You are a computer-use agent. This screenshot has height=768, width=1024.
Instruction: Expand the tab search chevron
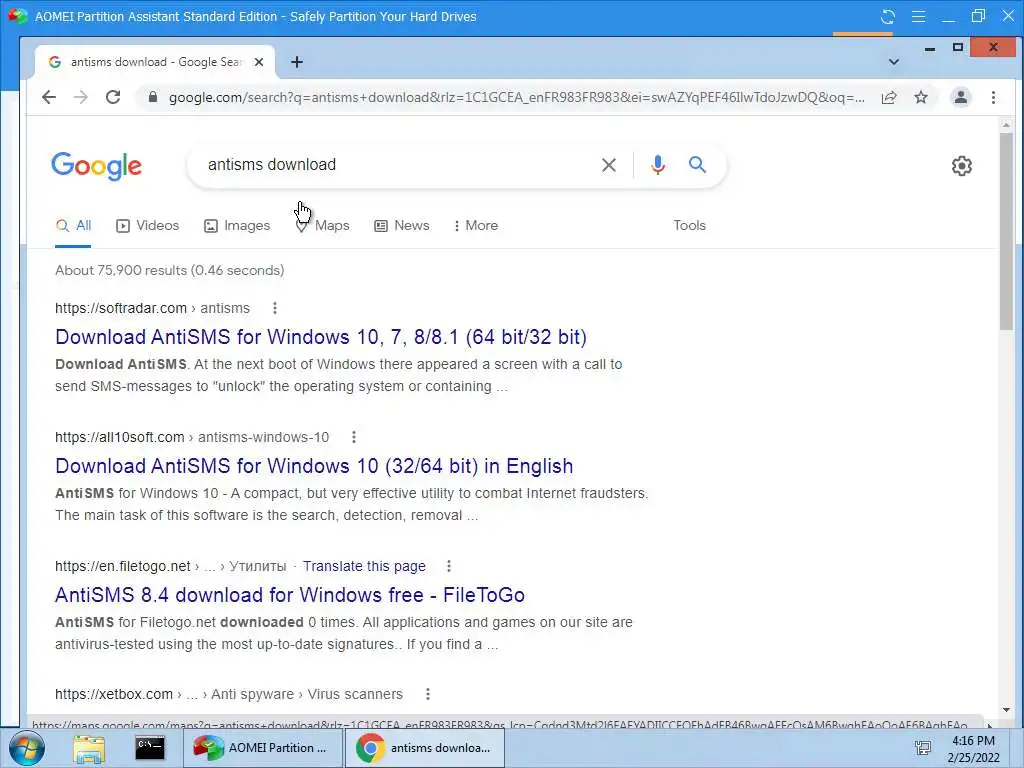pyautogui.click(x=893, y=62)
